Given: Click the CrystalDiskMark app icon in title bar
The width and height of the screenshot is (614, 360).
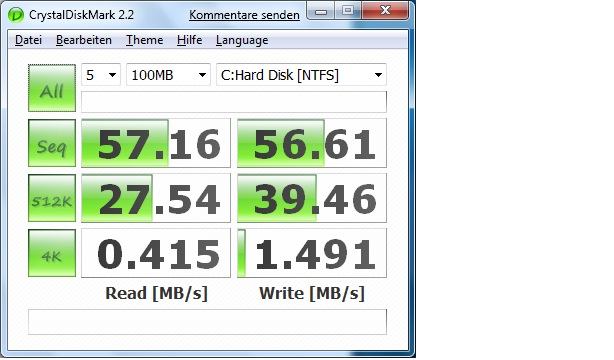Looking at the screenshot, I should (16, 15).
